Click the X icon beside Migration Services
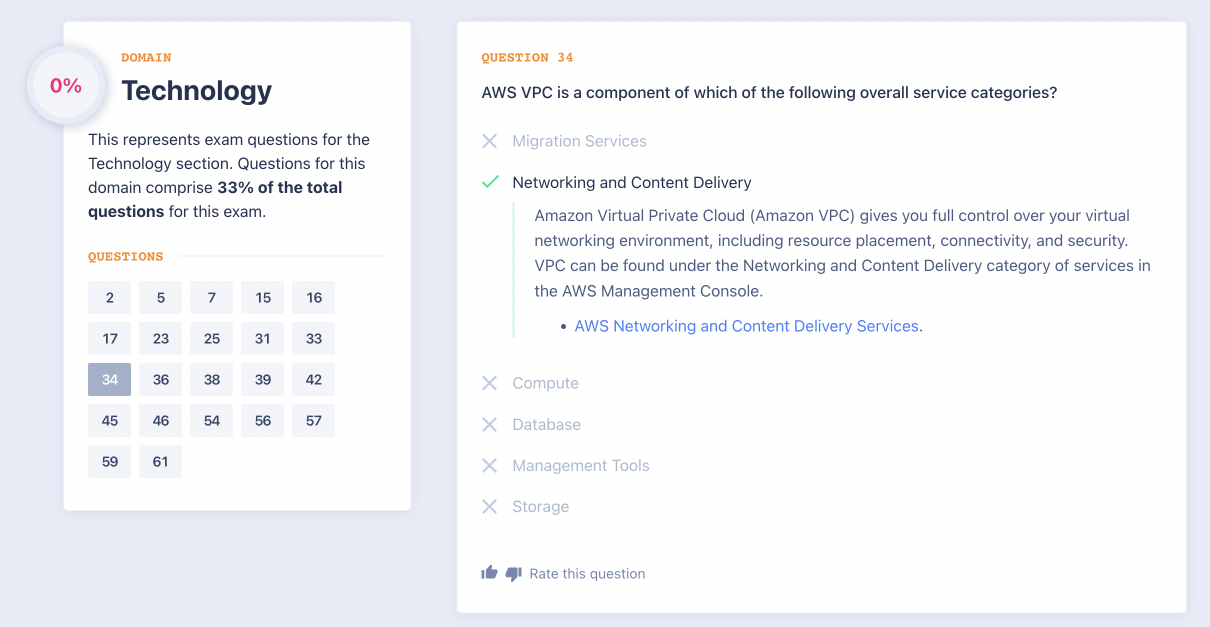 point(489,141)
